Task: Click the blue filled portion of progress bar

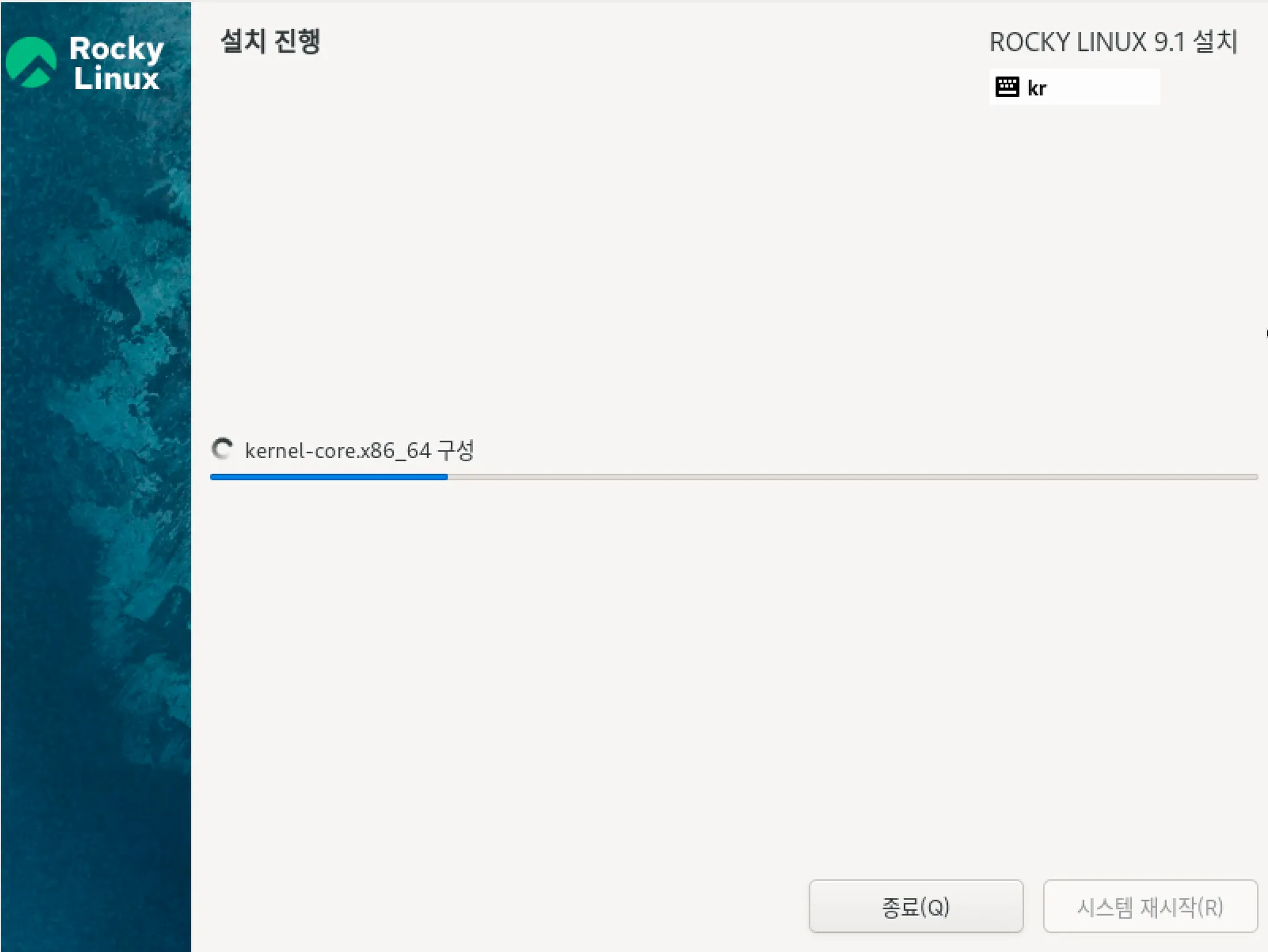Action: coord(328,477)
